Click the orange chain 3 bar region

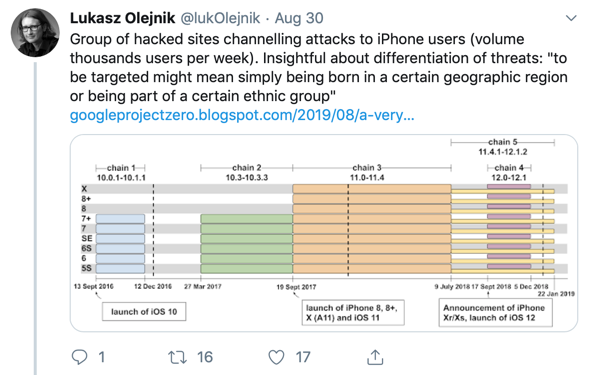coord(372,228)
